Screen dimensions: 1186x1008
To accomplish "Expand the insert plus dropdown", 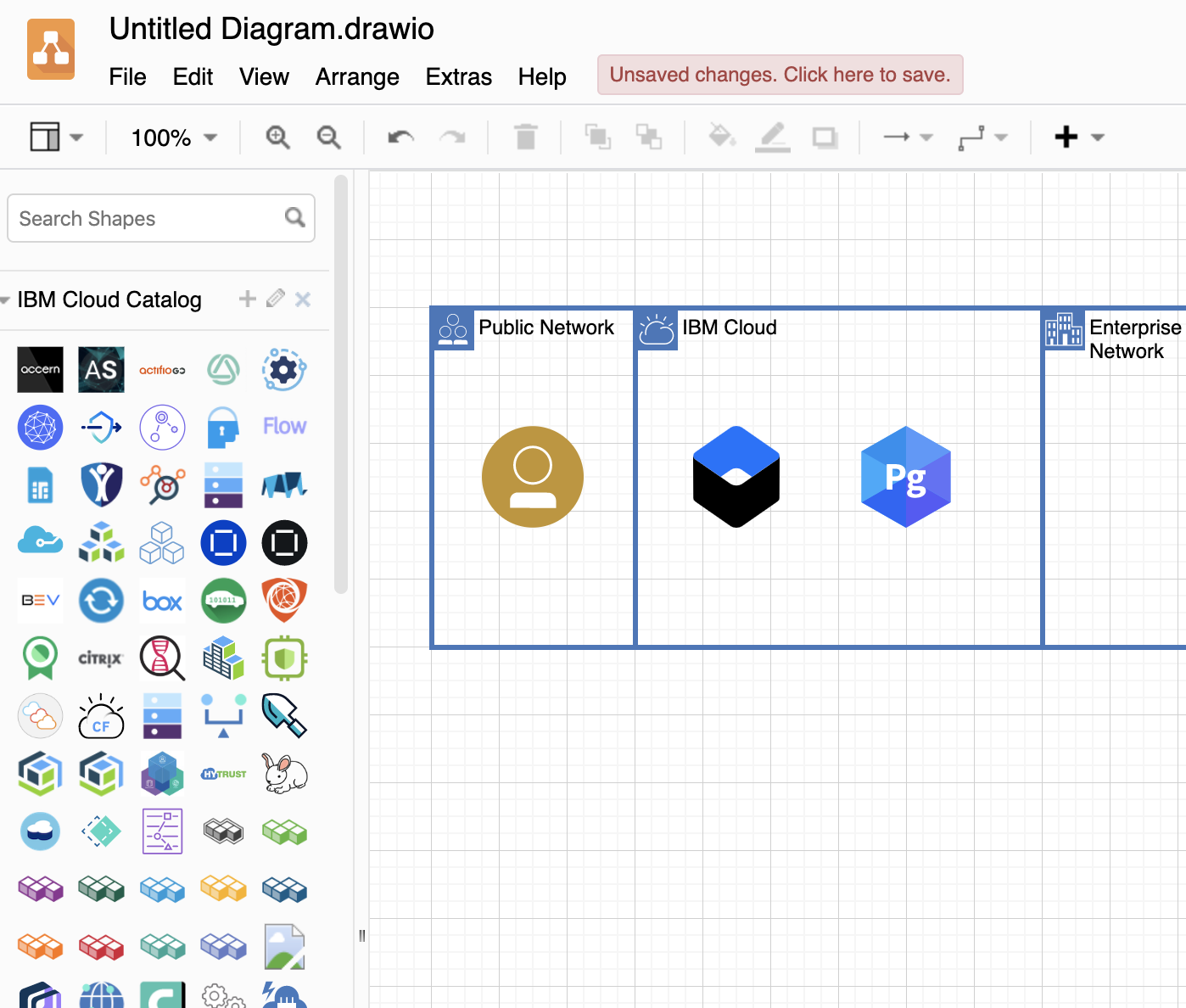I will [x=1078, y=137].
